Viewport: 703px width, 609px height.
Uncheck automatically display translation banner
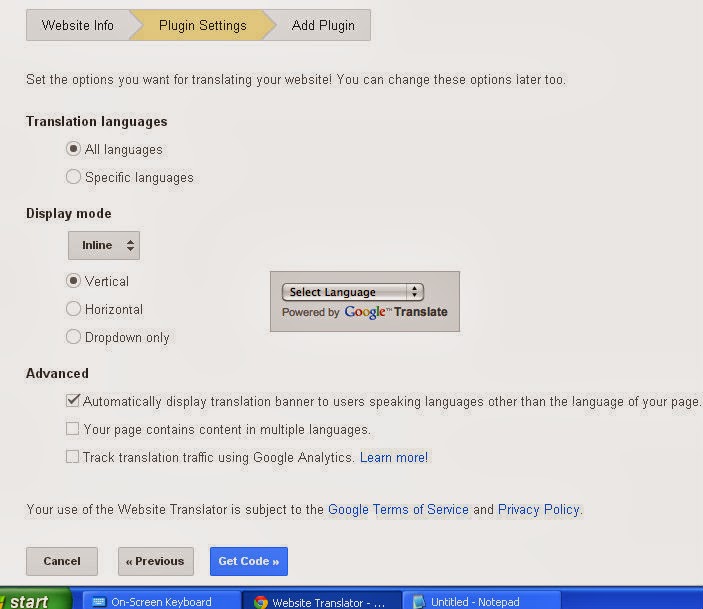73,400
